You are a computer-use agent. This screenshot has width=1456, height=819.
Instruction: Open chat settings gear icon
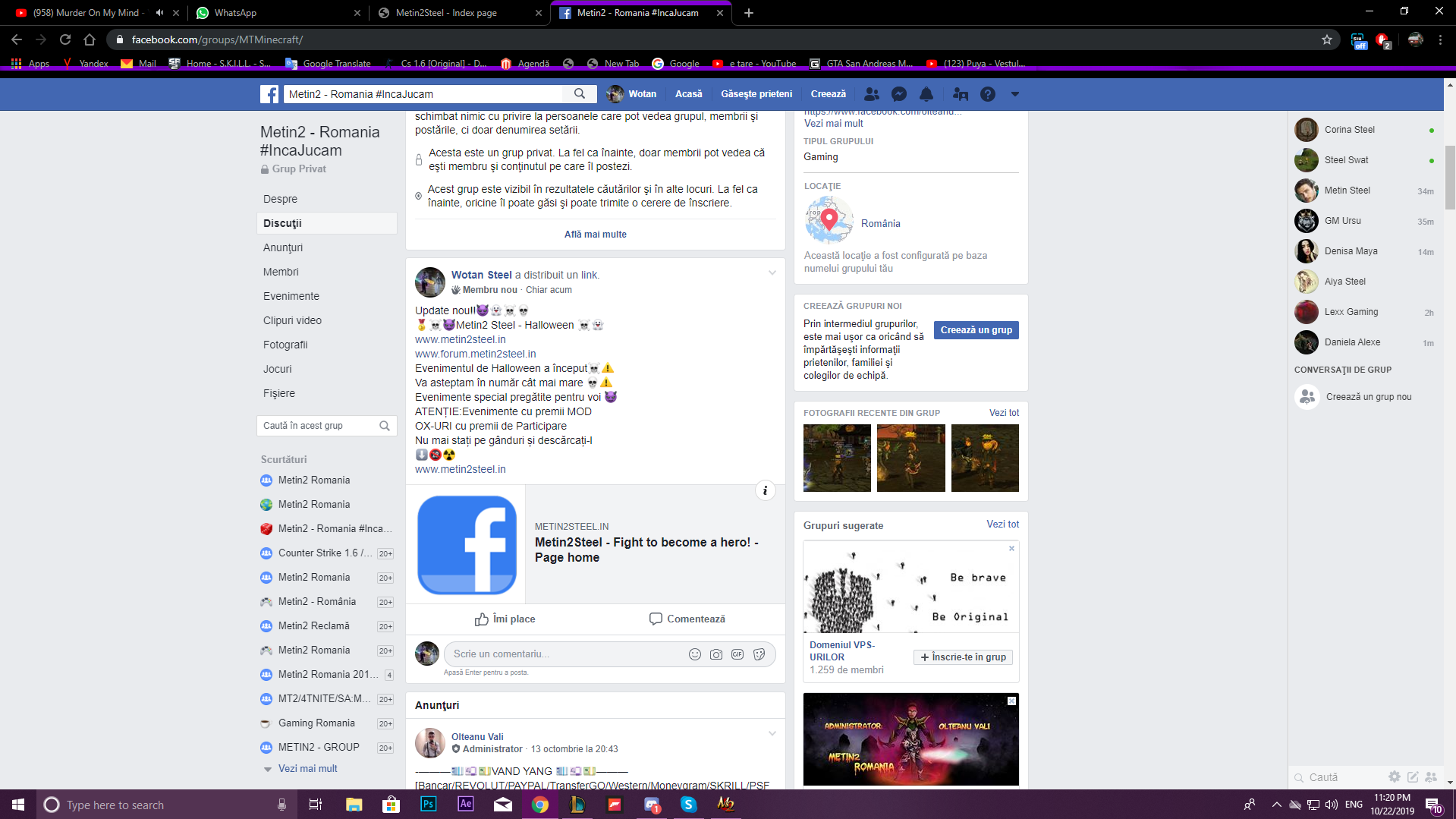pos(1395,776)
